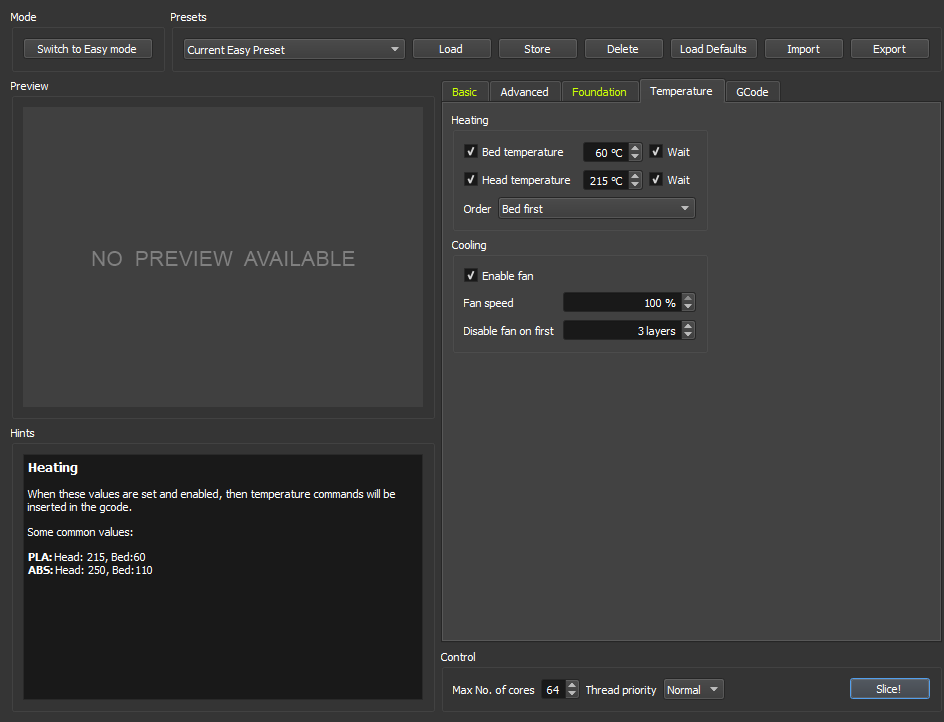The height and width of the screenshot is (722, 944).
Task: Uncheck the Bed temperature checkbox
Action: click(471, 152)
